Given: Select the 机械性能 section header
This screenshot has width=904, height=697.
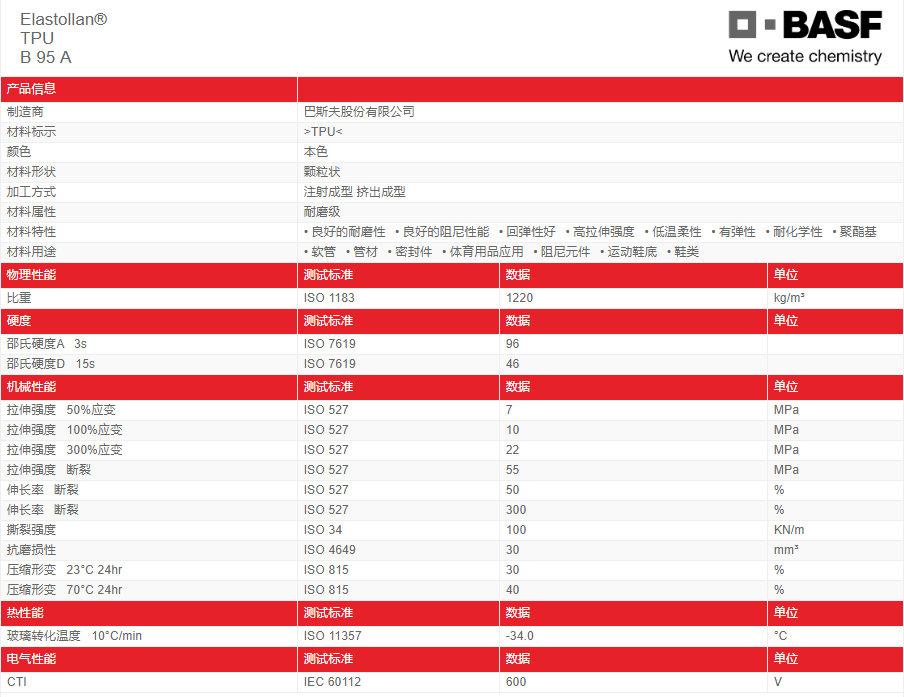Looking at the screenshot, I should tap(32, 387).
